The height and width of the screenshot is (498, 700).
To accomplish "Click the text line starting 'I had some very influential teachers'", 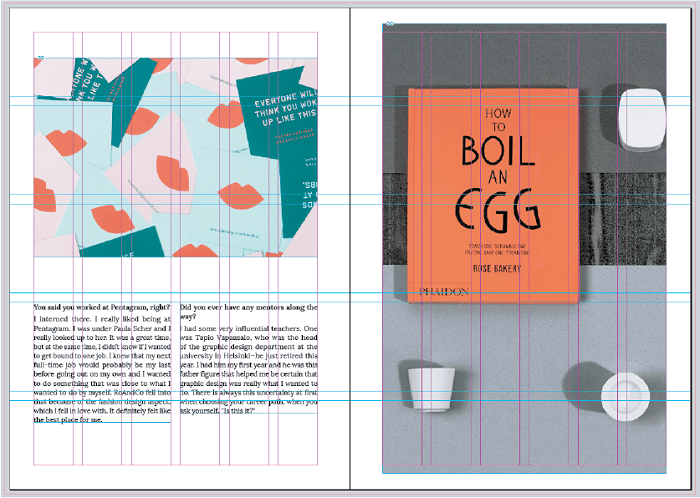I will (x=249, y=328).
